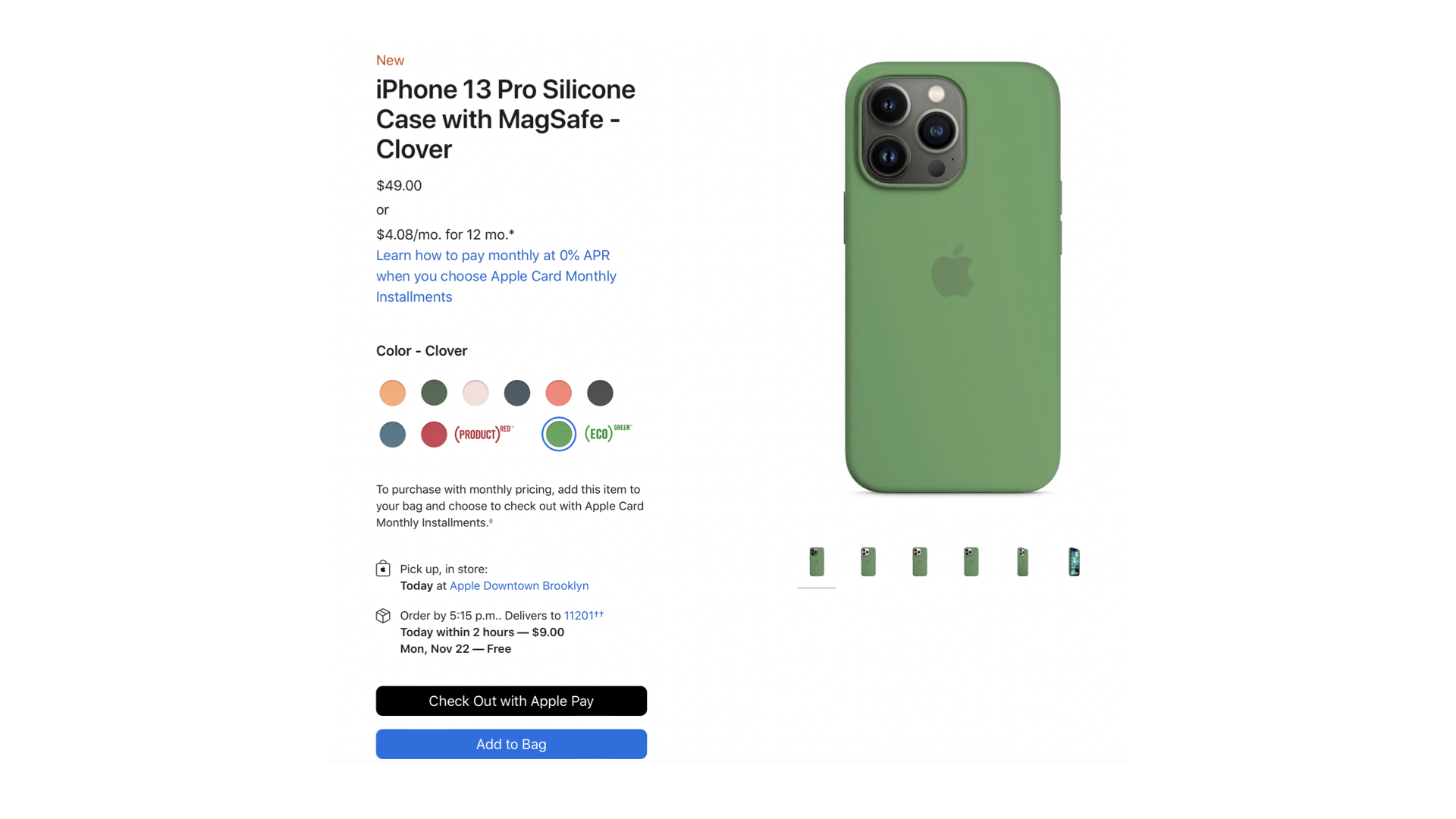Click the delivery box icon
The image size is (1456, 819).
pyautogui.click(x=383, y=616)
